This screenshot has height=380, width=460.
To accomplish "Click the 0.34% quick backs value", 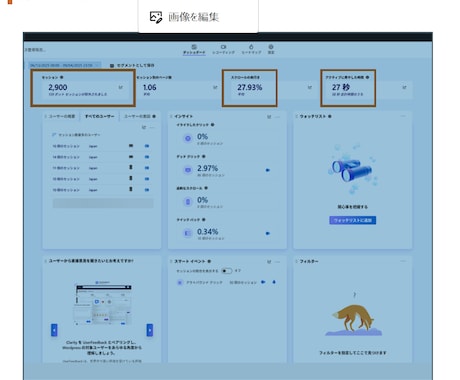I will pyautogui.click(x=207, y=232).
